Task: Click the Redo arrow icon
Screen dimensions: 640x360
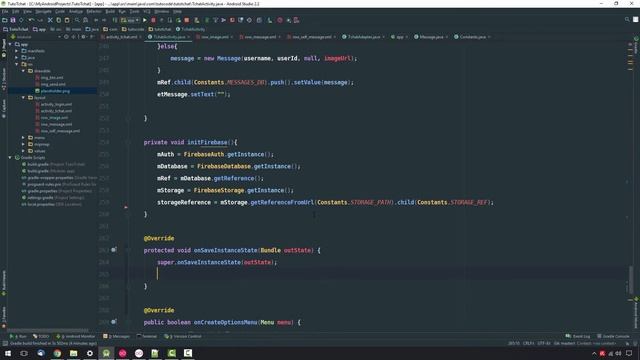Action: point(40,20)
